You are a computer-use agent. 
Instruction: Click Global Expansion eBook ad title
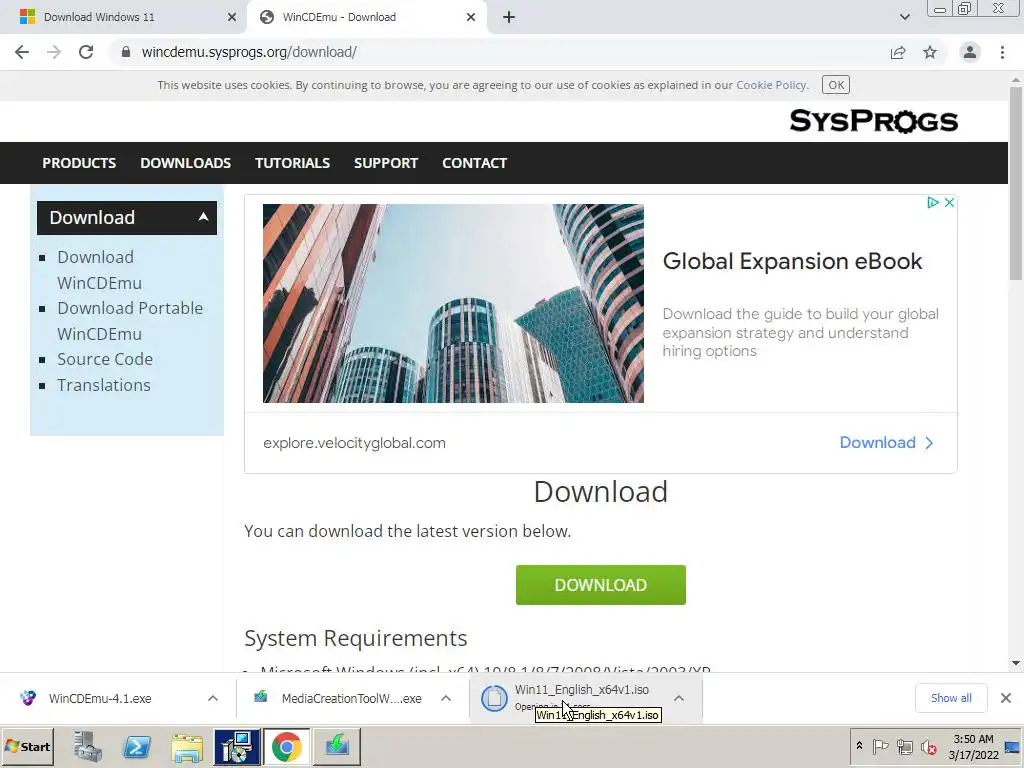tap(792, 261)
